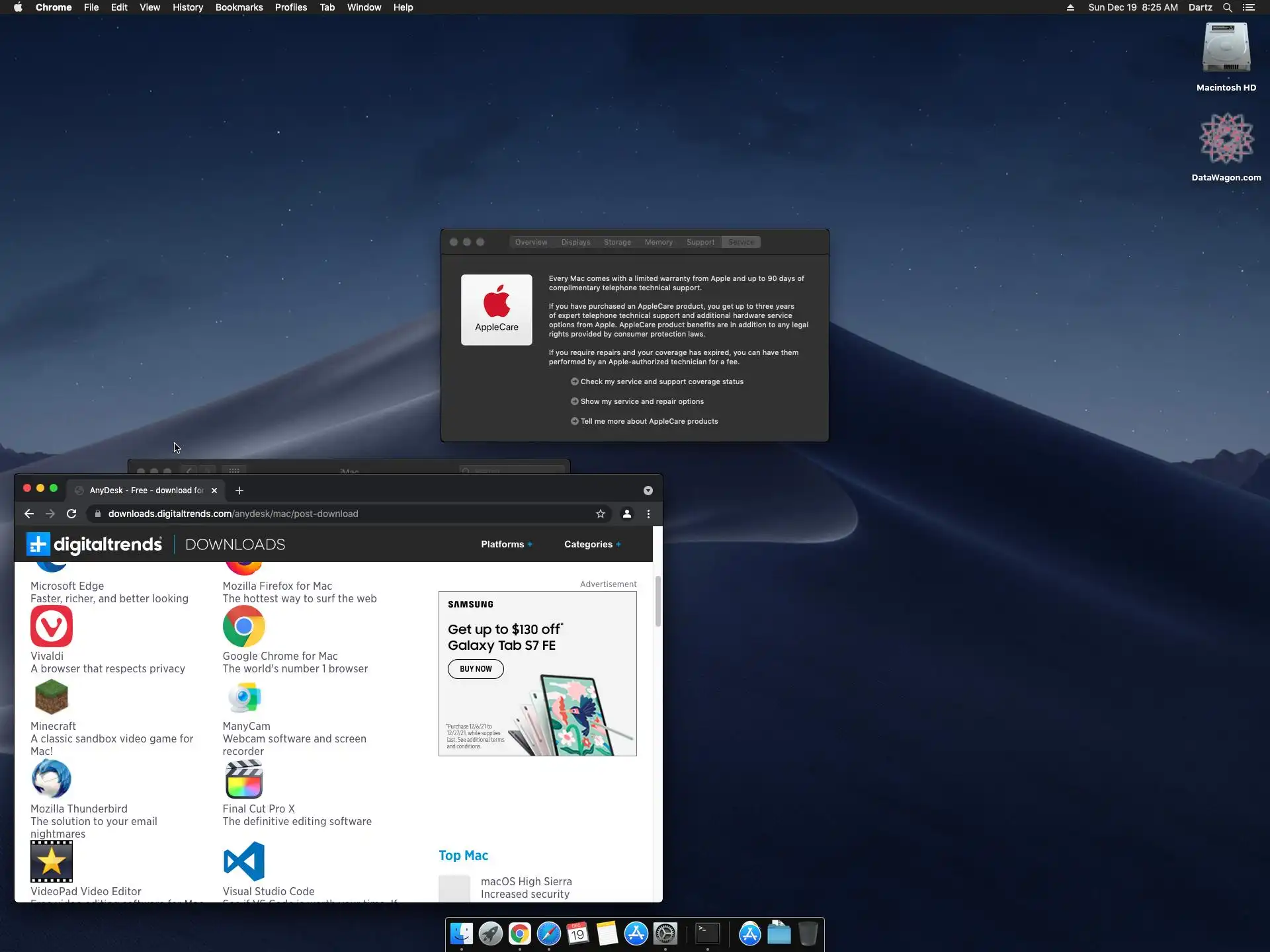Screen dimensions: 1270x952
Task: Select the Final Cut Pro X icon
Action: tap(243, 779)
